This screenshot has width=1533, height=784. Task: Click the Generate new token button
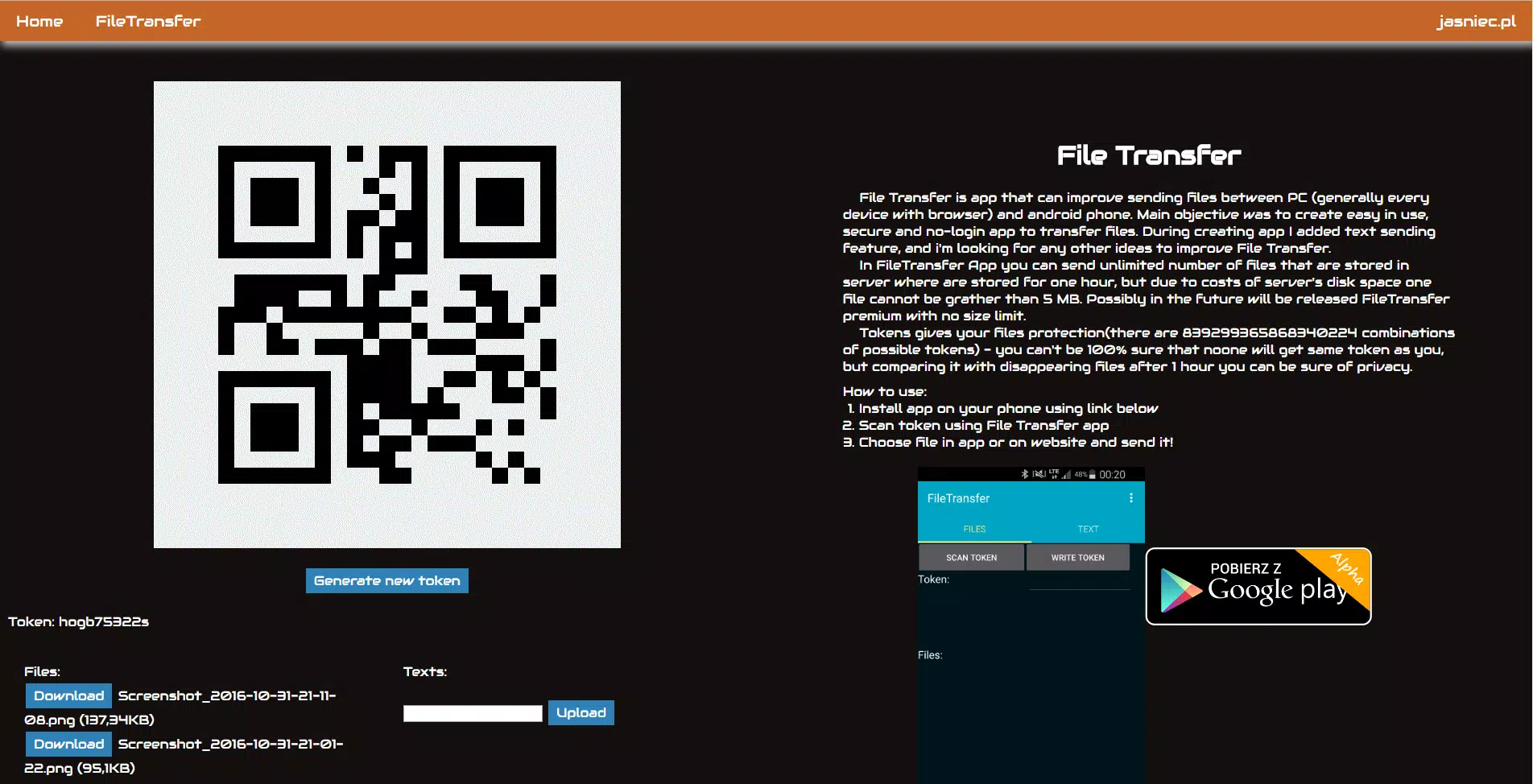pos(386,580)
